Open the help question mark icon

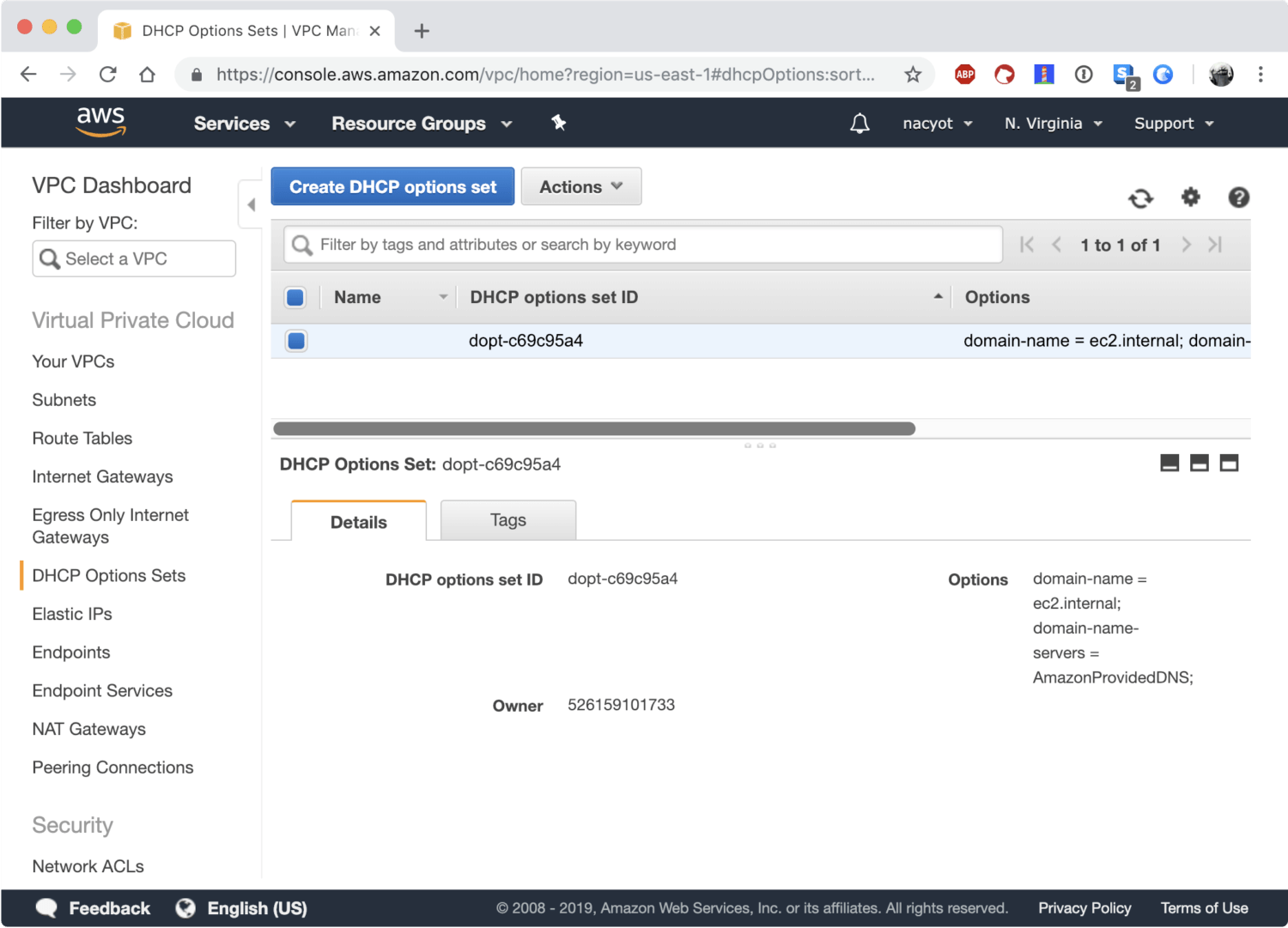(x=1238, y=197)
